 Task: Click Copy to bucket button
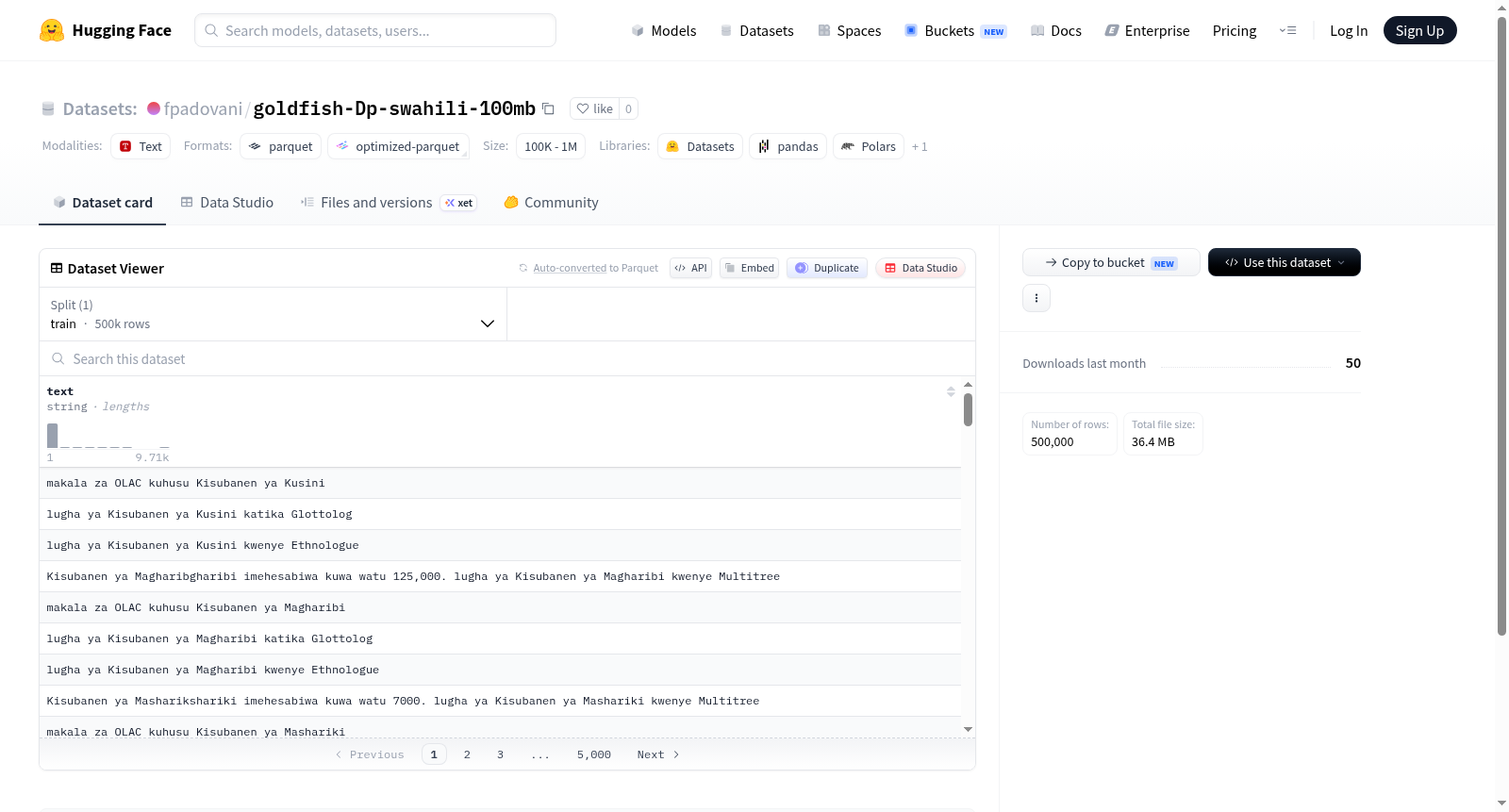[x=1111, y=262]
